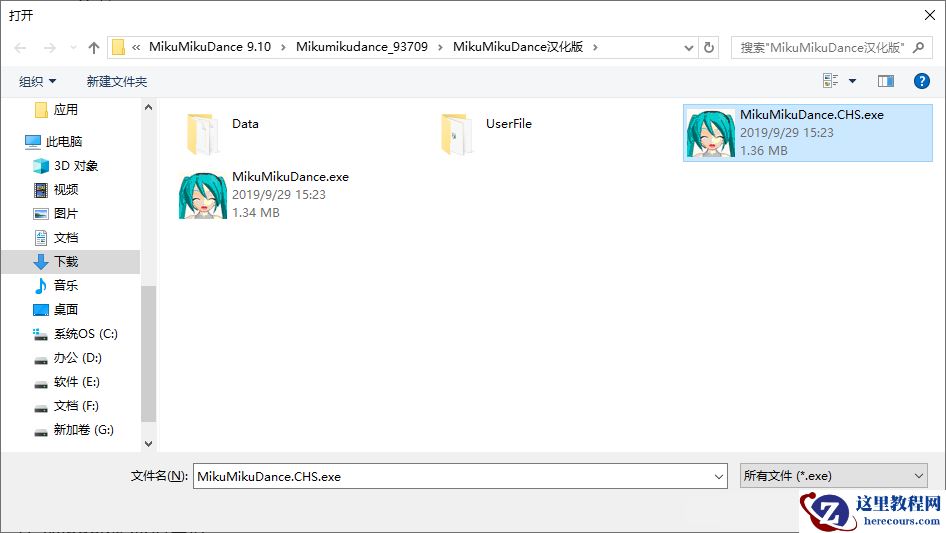The width and height of the screenshot is (946, 533).
Task: Select the MikuMikuDance.exe Miku icon
Action: [203, 196]
